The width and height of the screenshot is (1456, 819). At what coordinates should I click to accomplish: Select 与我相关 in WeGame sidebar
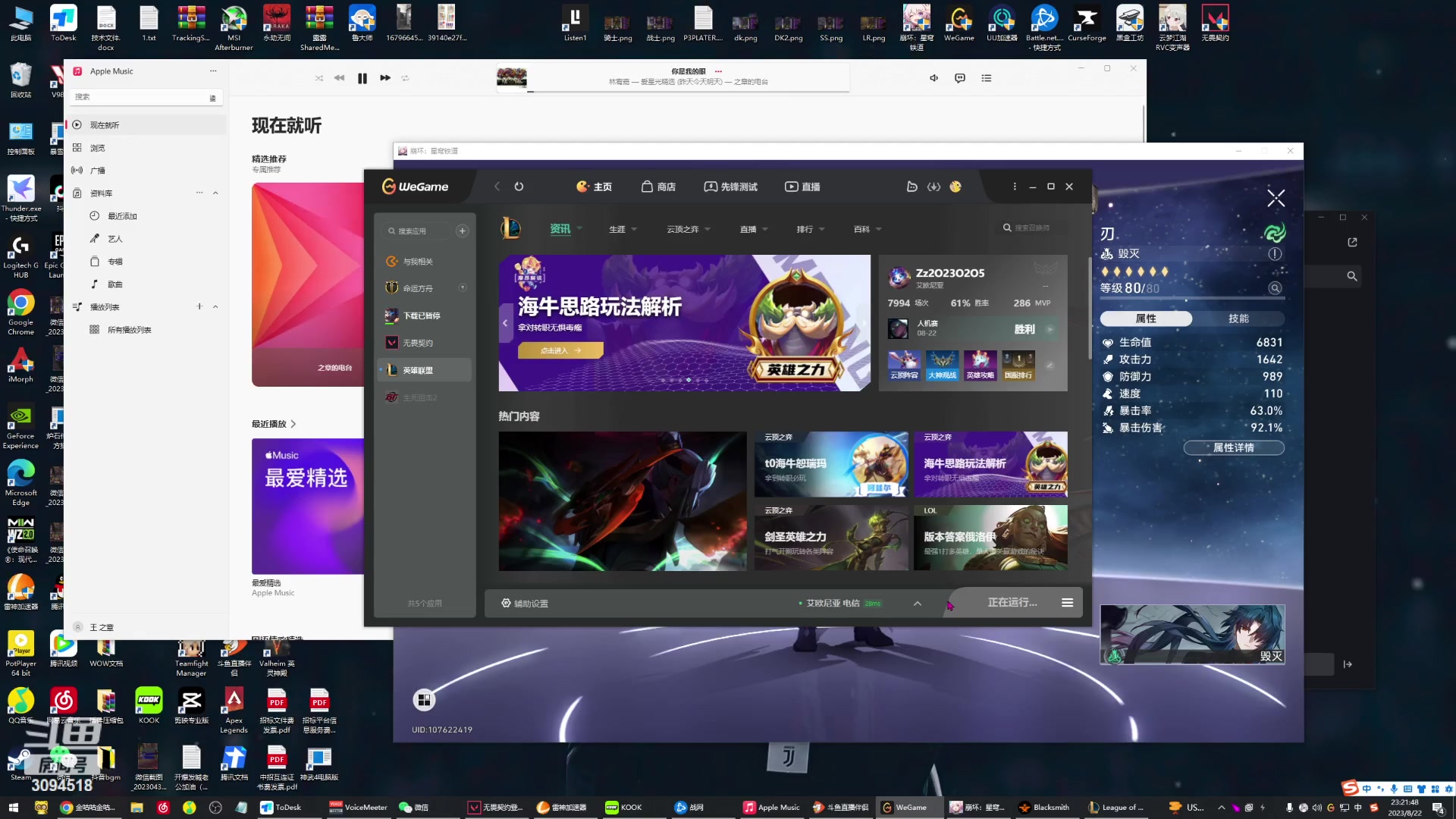pyautogui.click(x=425, y=262)
